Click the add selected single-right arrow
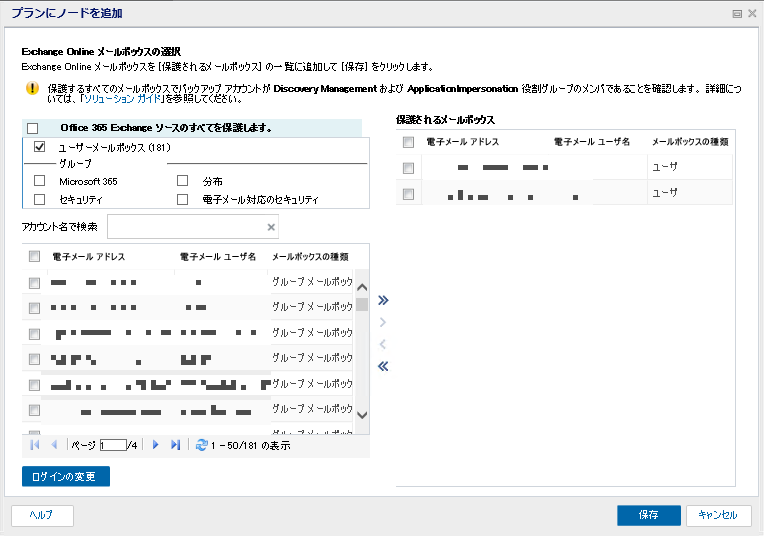 pyautogui.click(x=383, y=322)
